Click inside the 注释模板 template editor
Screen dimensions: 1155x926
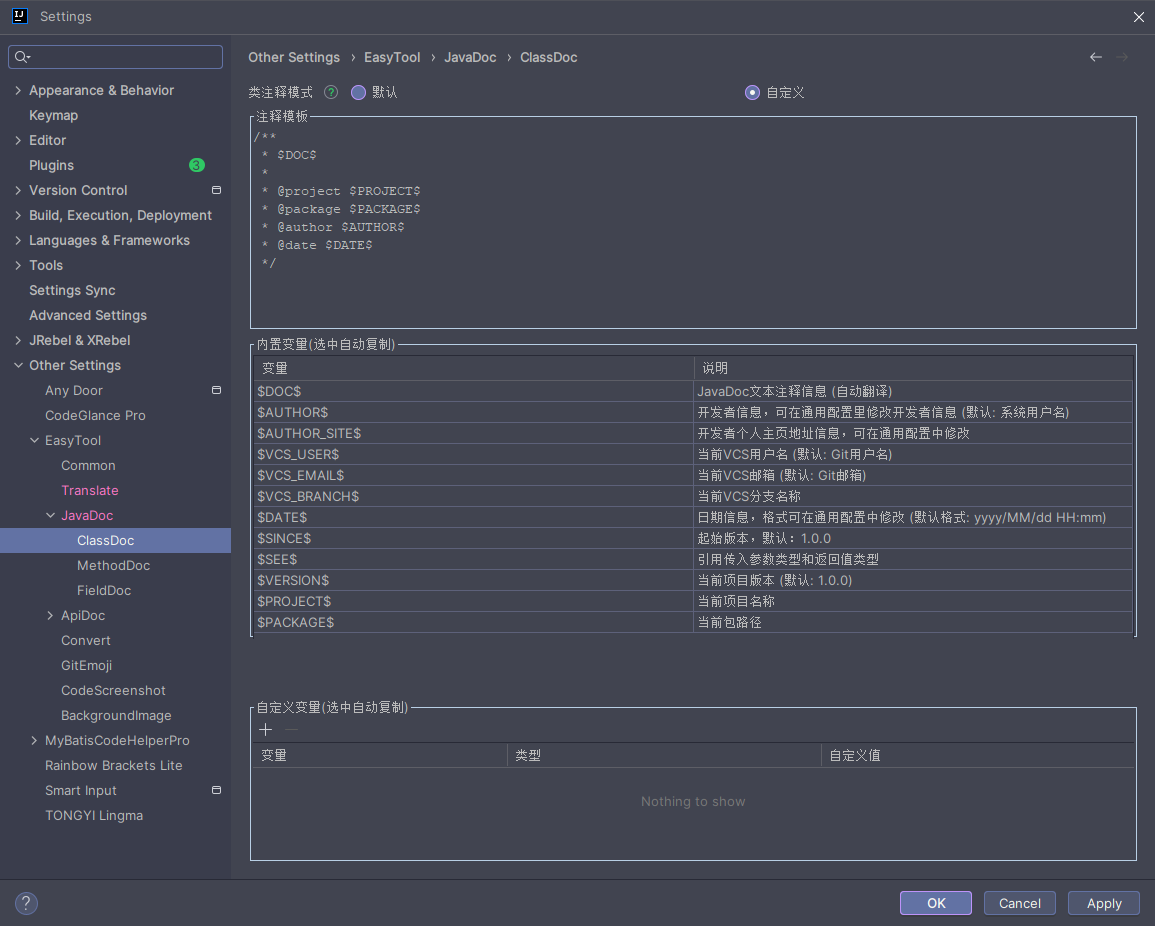pyautogui.click(x=692, y=290)
